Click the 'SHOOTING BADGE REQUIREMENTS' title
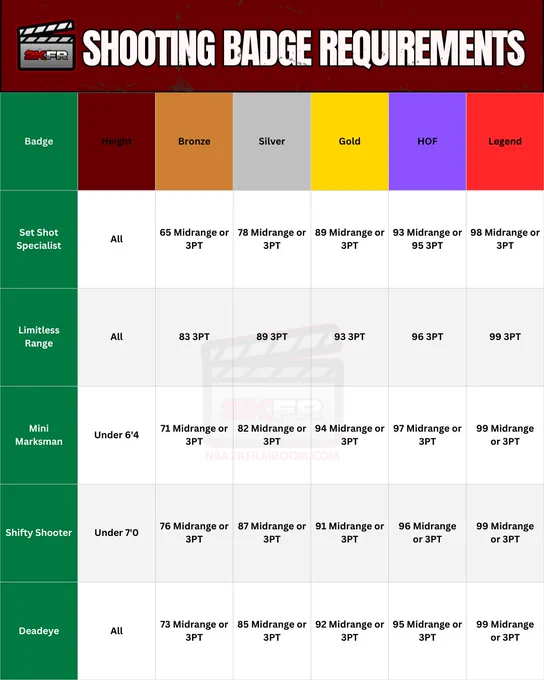This screenshot has width=544, height=680. point(304,49)
